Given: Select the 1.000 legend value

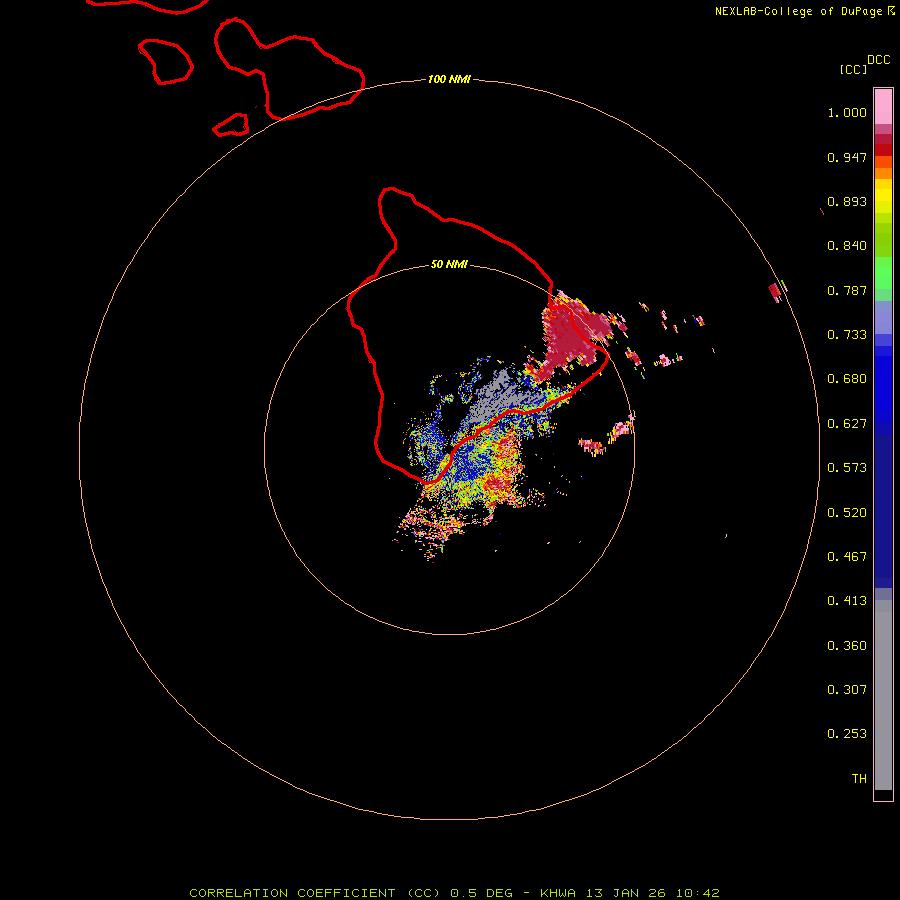Looking at the screenshot, I should coord(847,112).
